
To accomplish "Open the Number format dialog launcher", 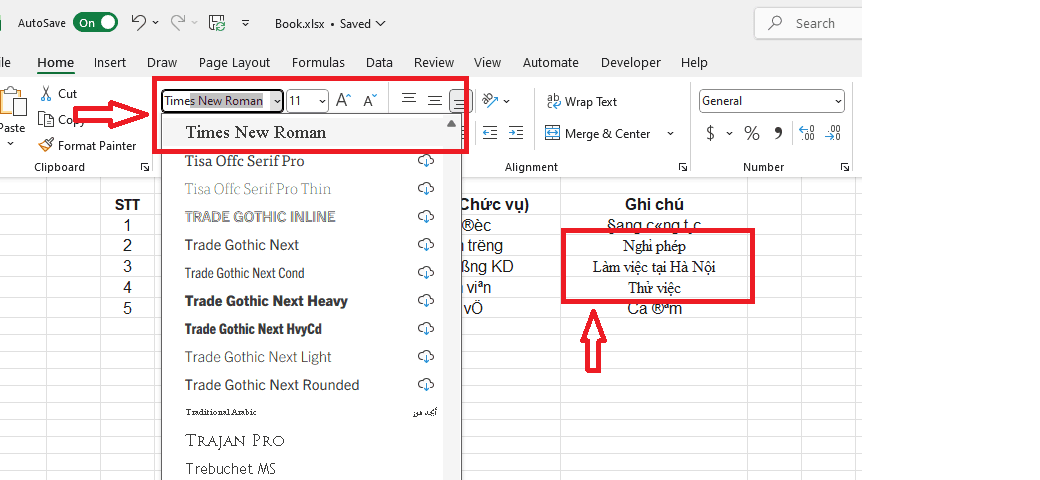I will pos(844,168).
